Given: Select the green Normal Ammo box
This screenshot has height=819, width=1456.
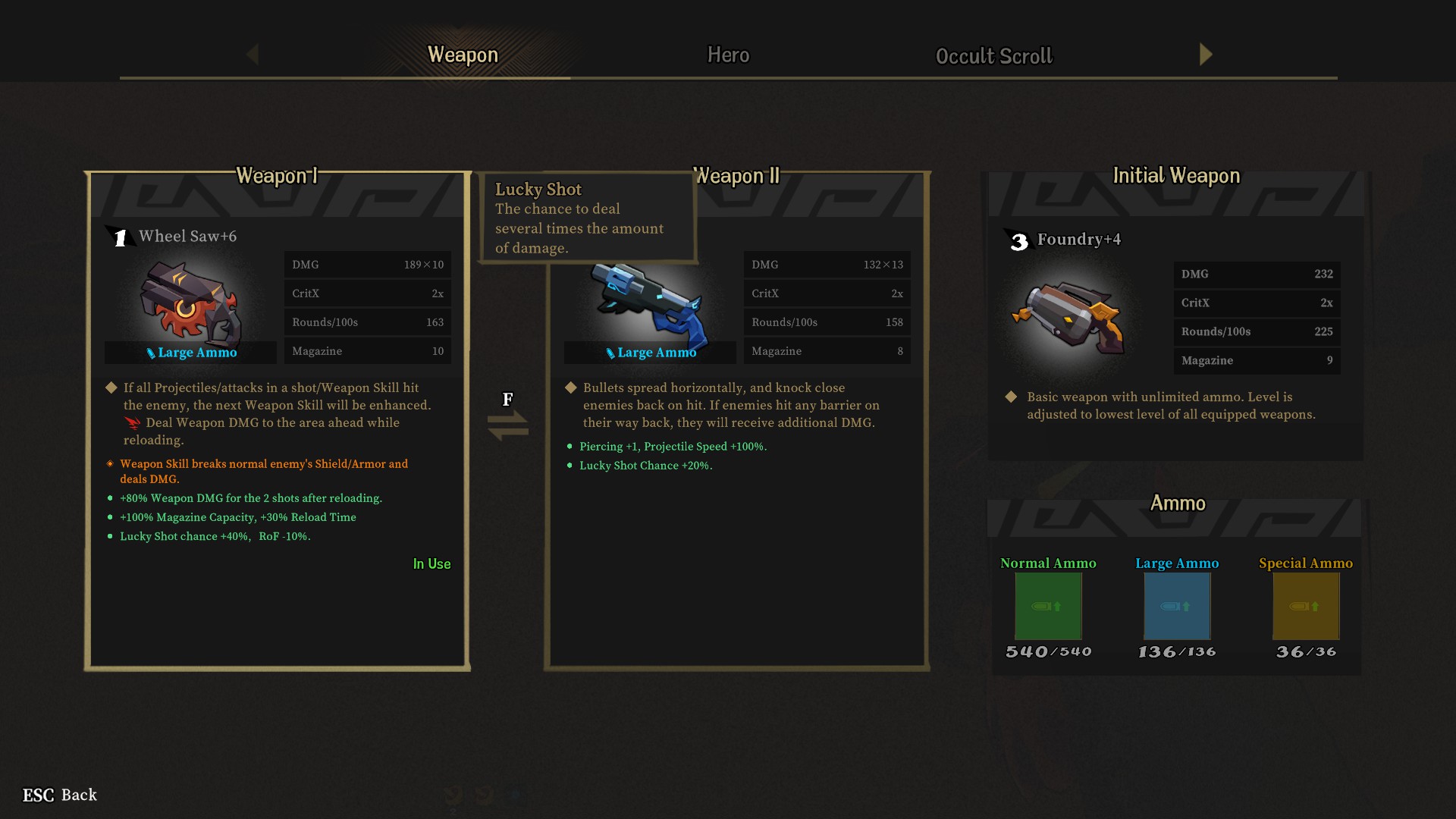Looking at the screenshot, I should [1048, 606].
